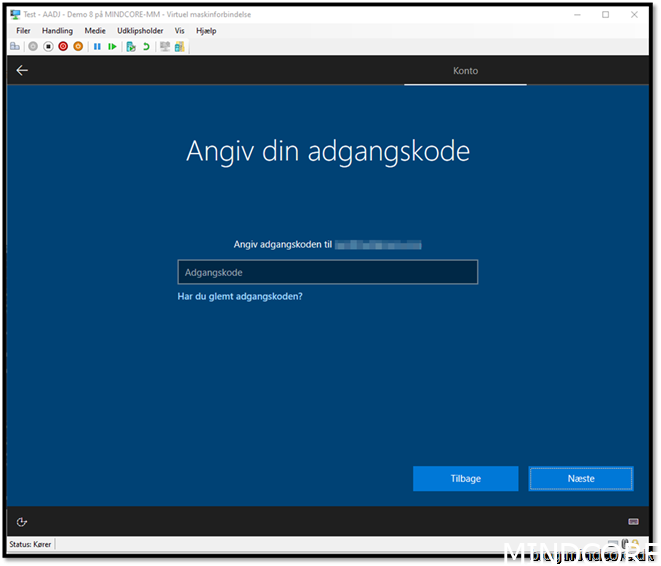The width and height of the screenshot is (661, 566).
Task: Open the Ease of Access icon
Action: [22, 521]
